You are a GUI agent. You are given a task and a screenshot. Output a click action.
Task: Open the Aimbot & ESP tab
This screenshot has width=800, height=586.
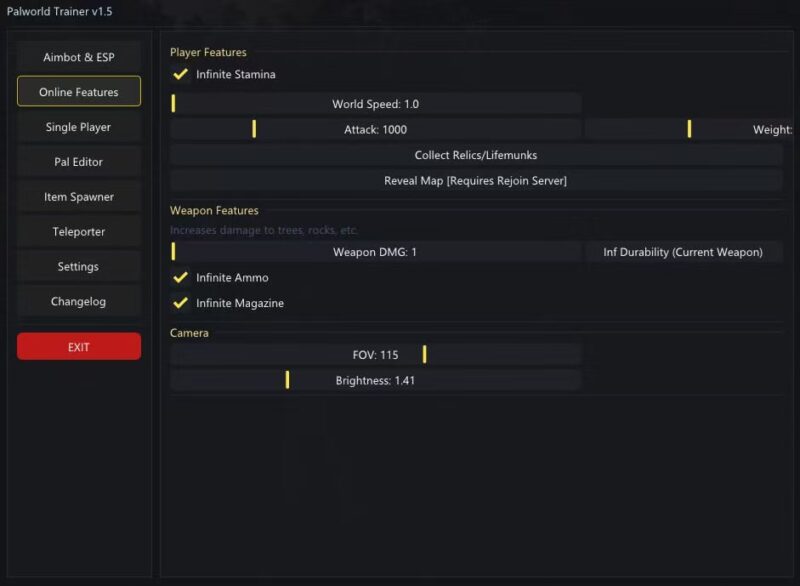[x=79, y=57]
